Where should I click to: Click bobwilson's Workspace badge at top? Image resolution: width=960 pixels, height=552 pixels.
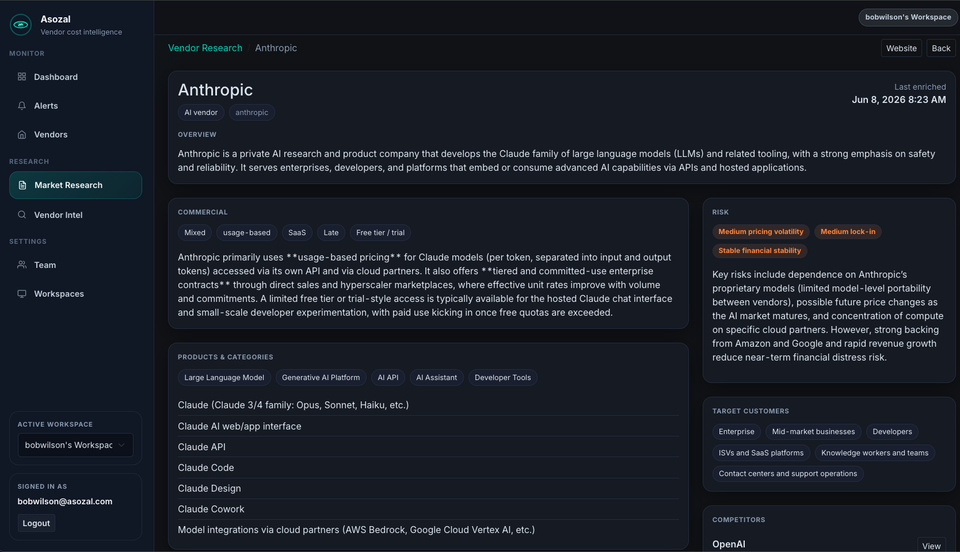(907, 17)
